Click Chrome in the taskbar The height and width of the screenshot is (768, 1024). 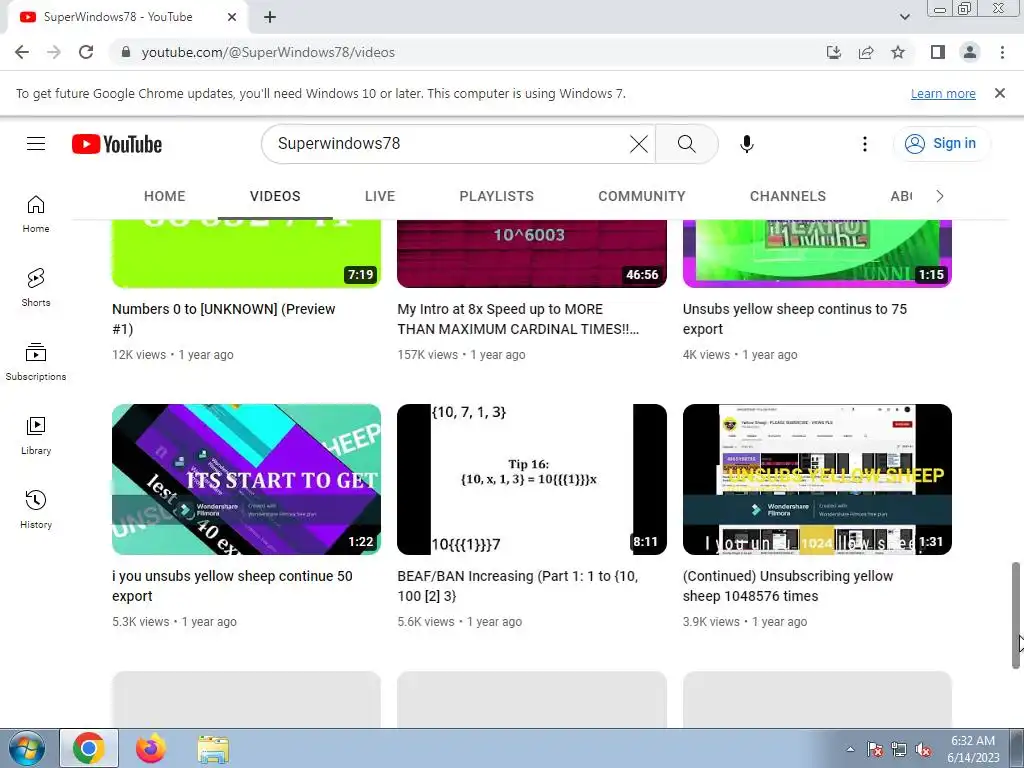[89, 748]
